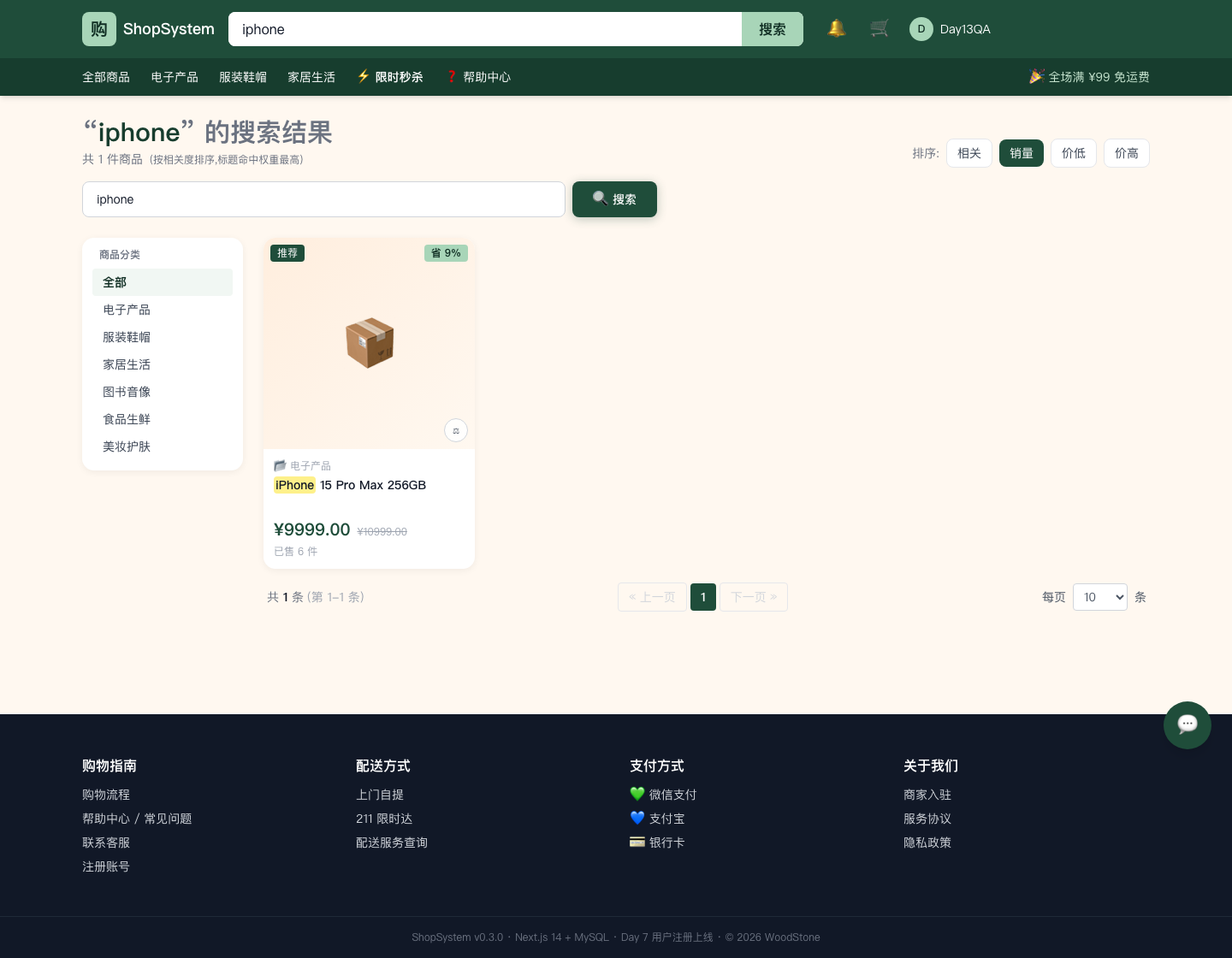Open the items-per-page dropdown

[x=1100, y=597]
